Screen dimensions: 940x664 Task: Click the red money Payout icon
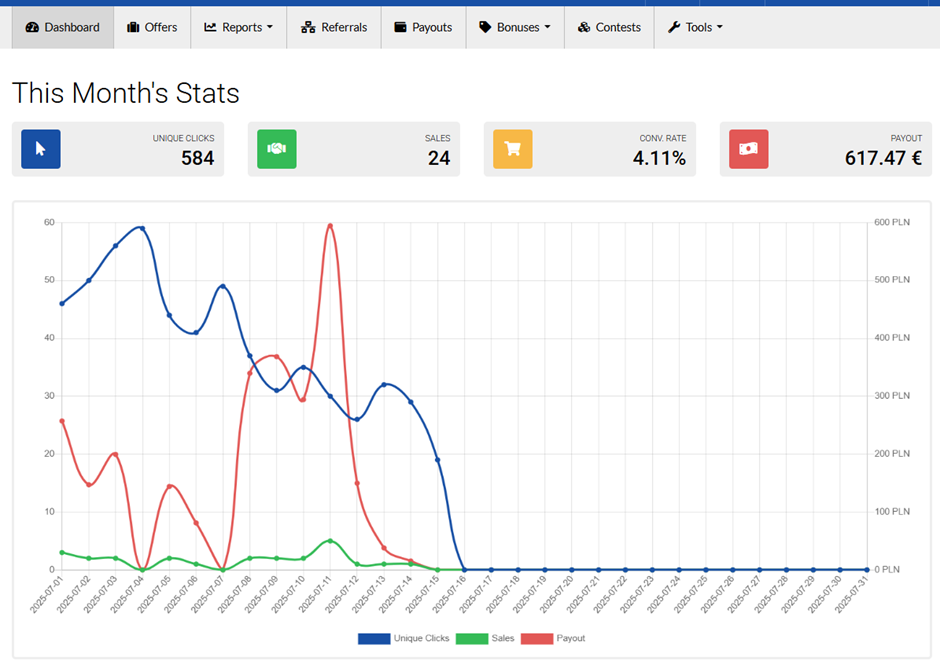pyautogui.click(x=749, y=149)
